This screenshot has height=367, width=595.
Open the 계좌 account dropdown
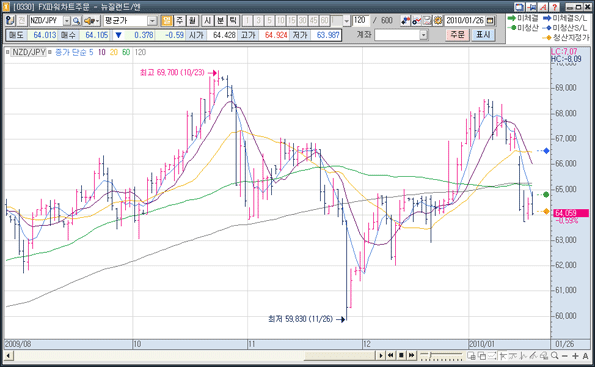(423, 35)
